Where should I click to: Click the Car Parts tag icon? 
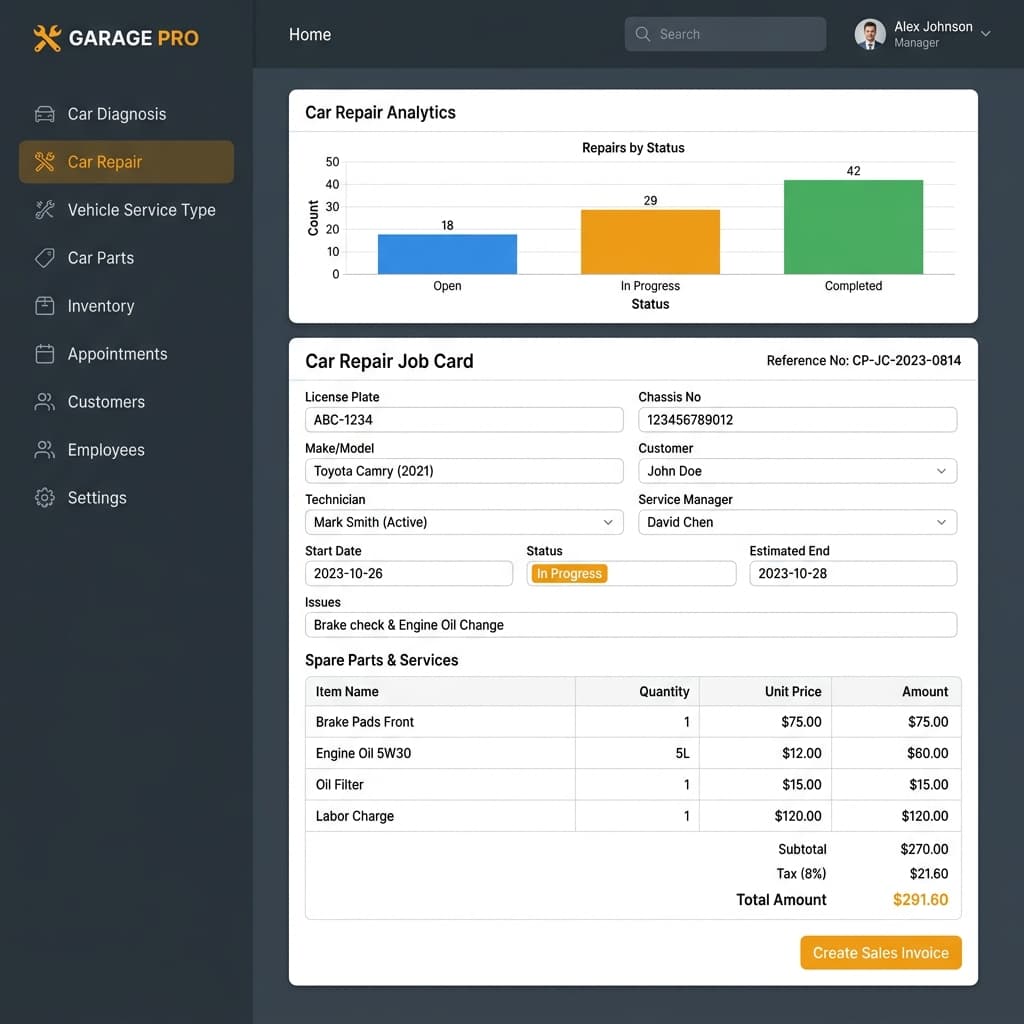coord(44,258)
